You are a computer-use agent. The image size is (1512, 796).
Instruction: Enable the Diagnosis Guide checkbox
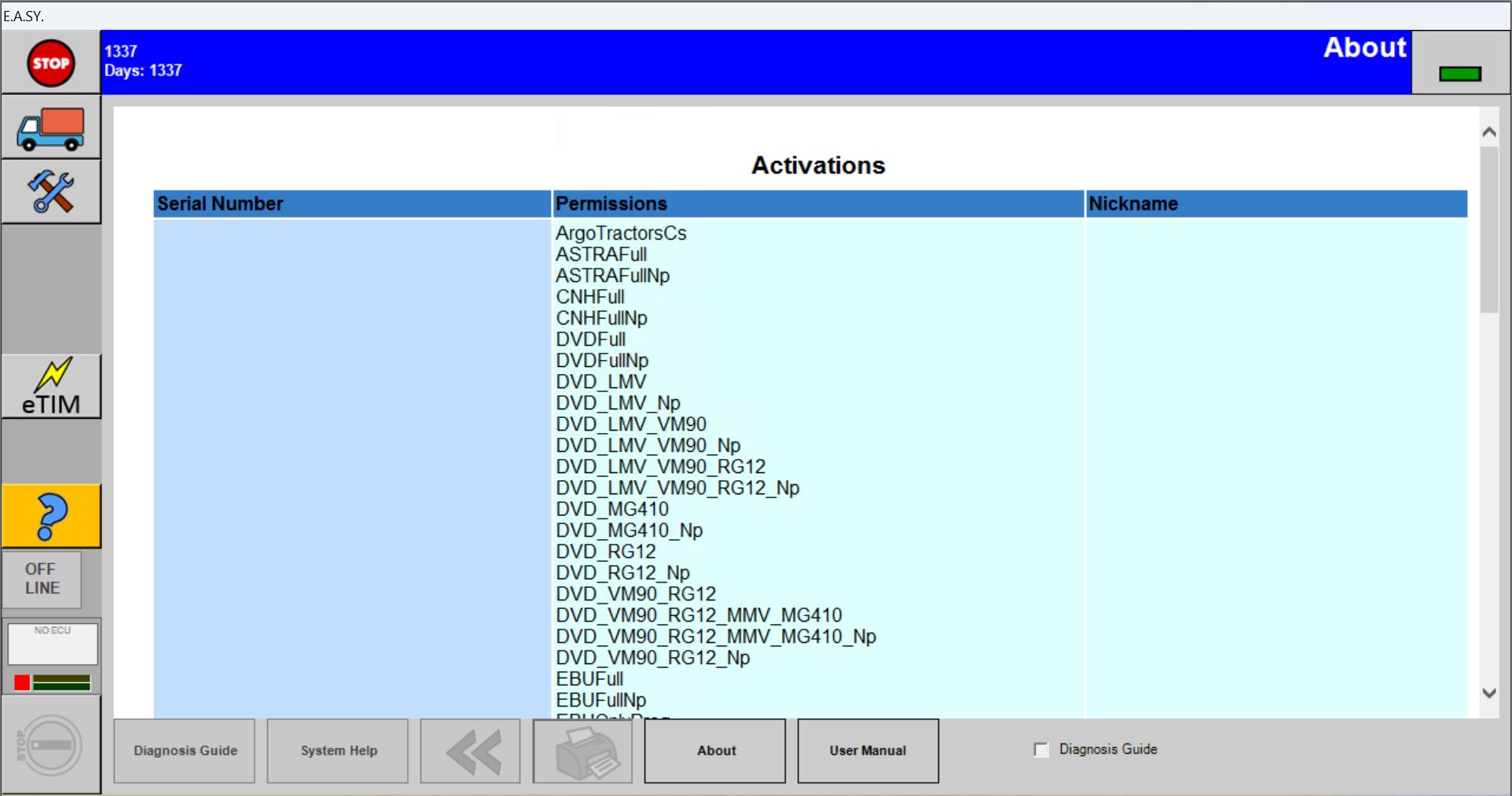click(1041, 750)
